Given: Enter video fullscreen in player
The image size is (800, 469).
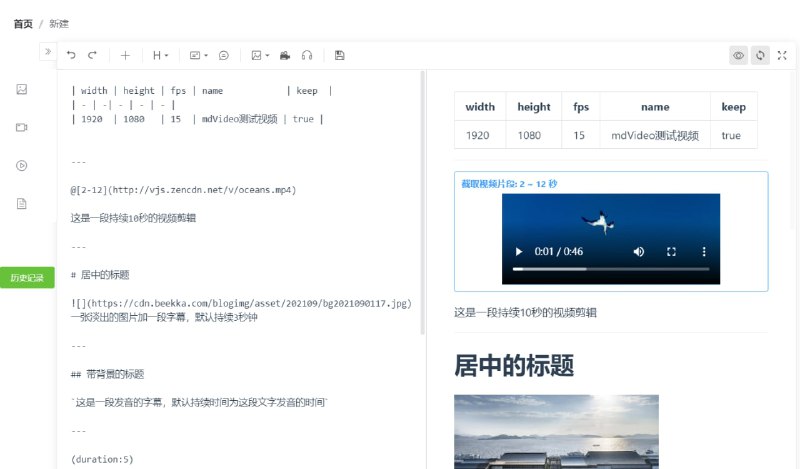Looking at the screenshot, I should pyautogui.click(x=671, y=252).
